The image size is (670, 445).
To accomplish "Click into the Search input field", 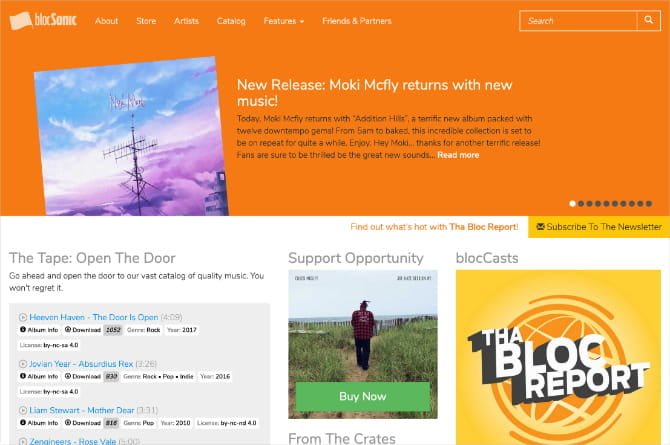I will tap(578, 21).
